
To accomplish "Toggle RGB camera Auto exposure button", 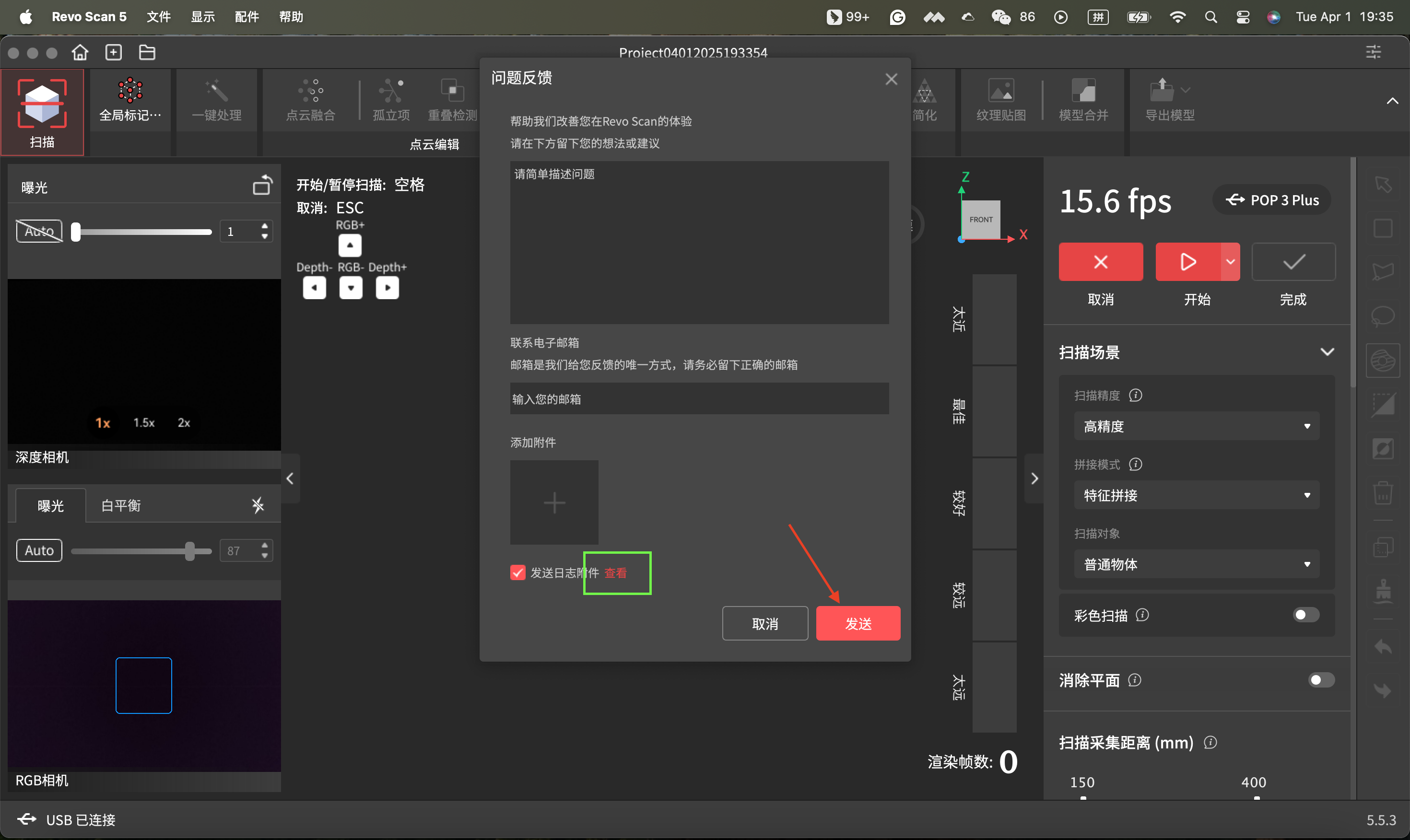I will (39, 550).
